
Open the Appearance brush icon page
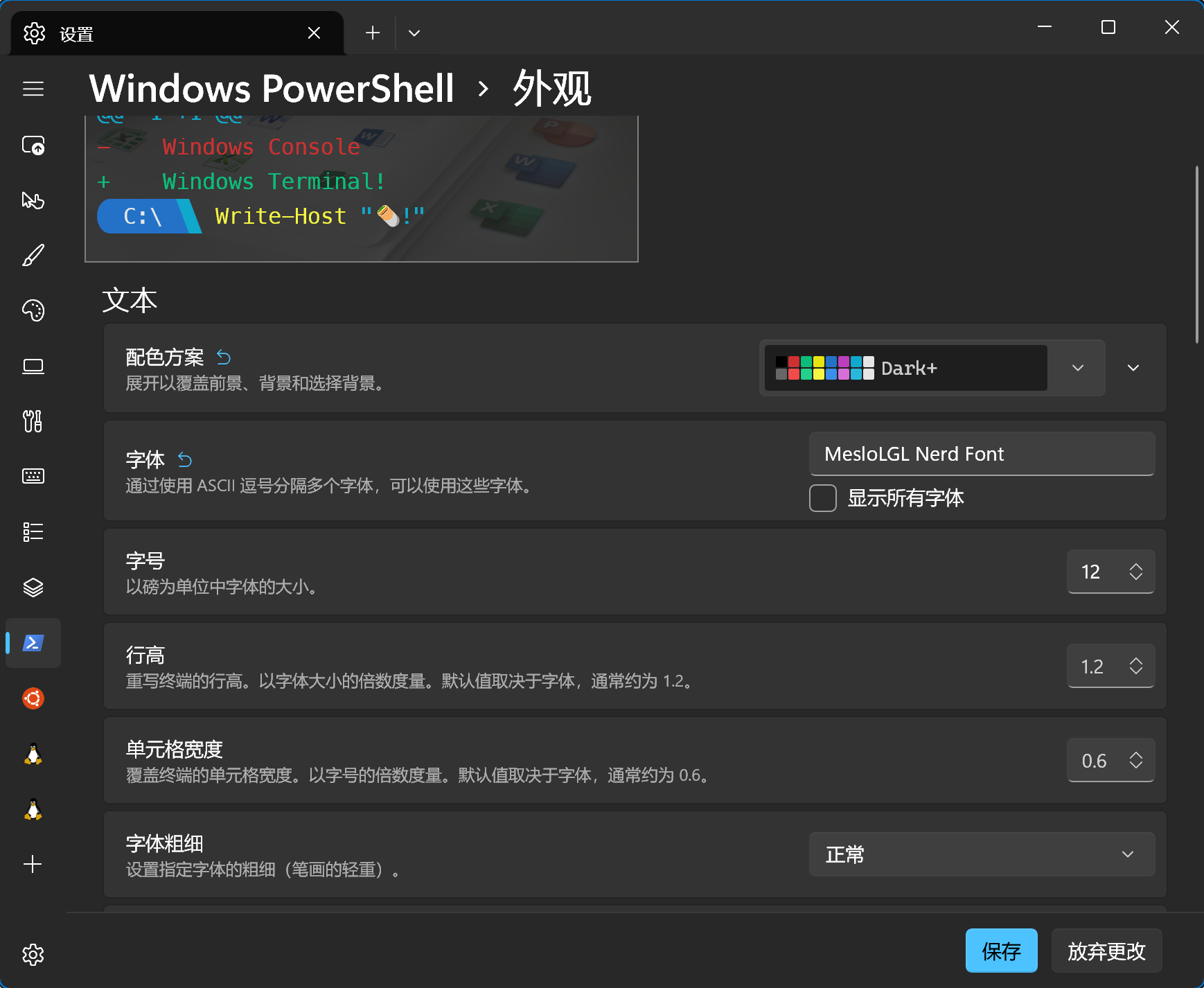[x=33, y=256]
